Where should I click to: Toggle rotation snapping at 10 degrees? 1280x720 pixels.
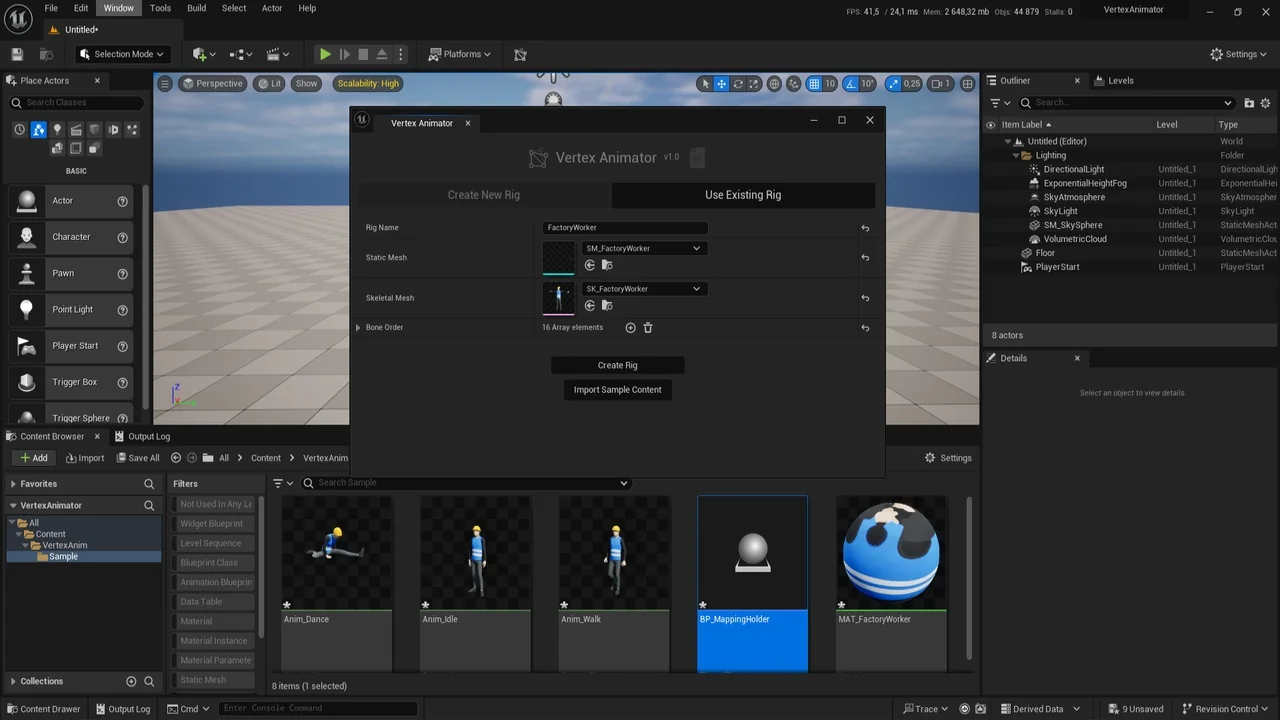[x=852, y=83]
